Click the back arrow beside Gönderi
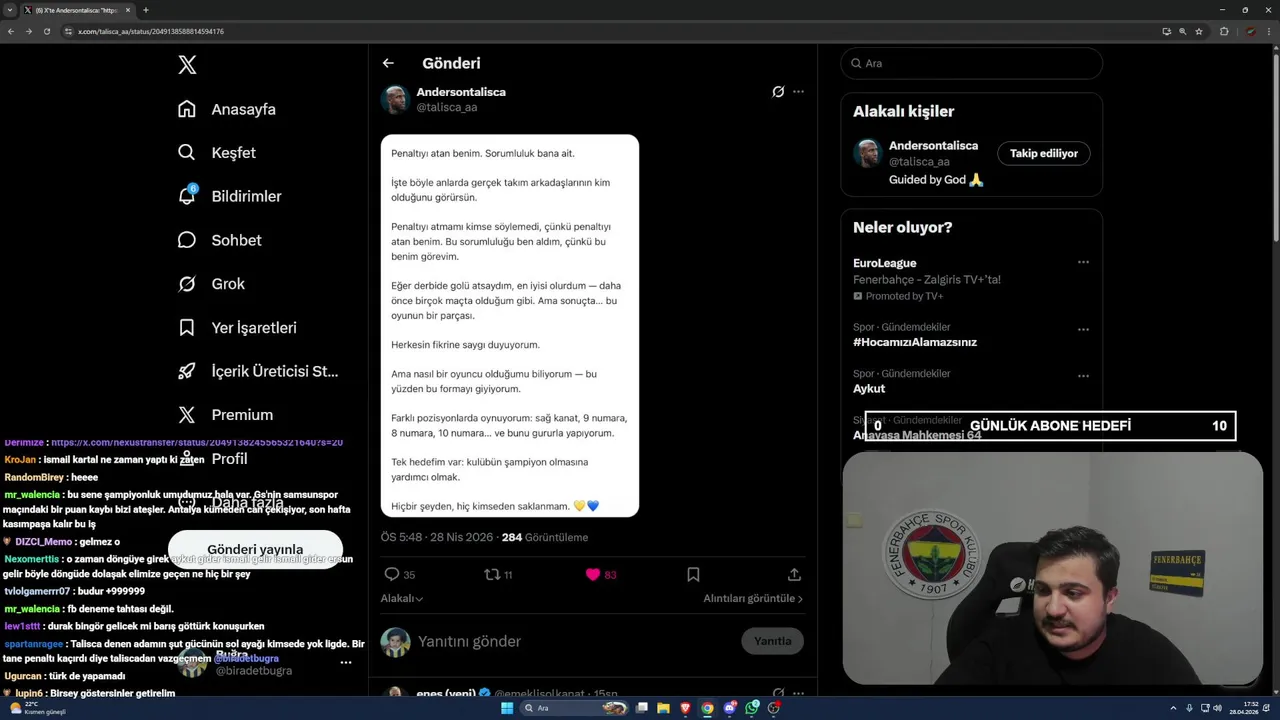The image size is (1280, 720). [388, 63]
